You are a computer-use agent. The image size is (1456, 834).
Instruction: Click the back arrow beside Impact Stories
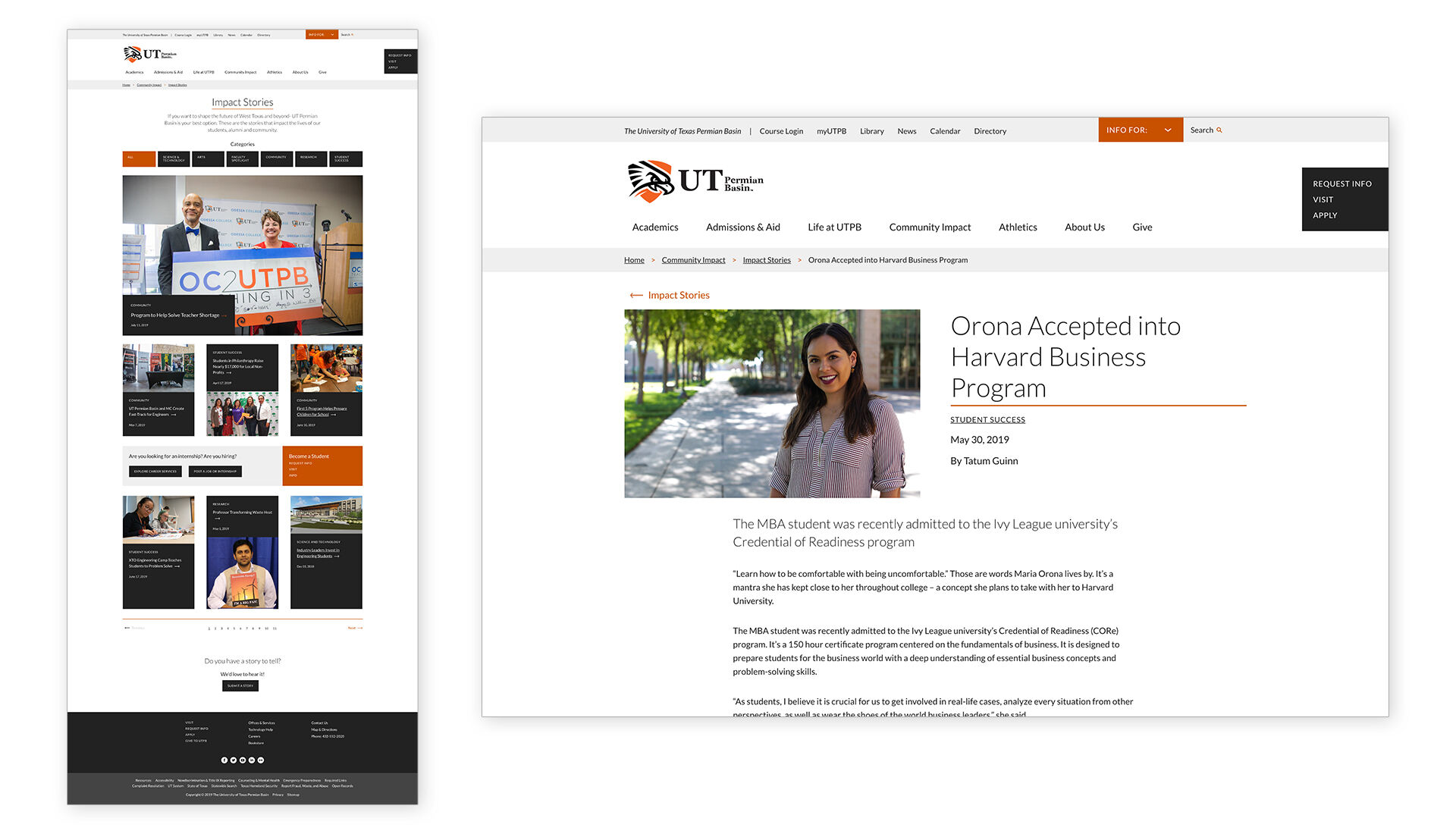pyautogui.click(x=635, y=296)
